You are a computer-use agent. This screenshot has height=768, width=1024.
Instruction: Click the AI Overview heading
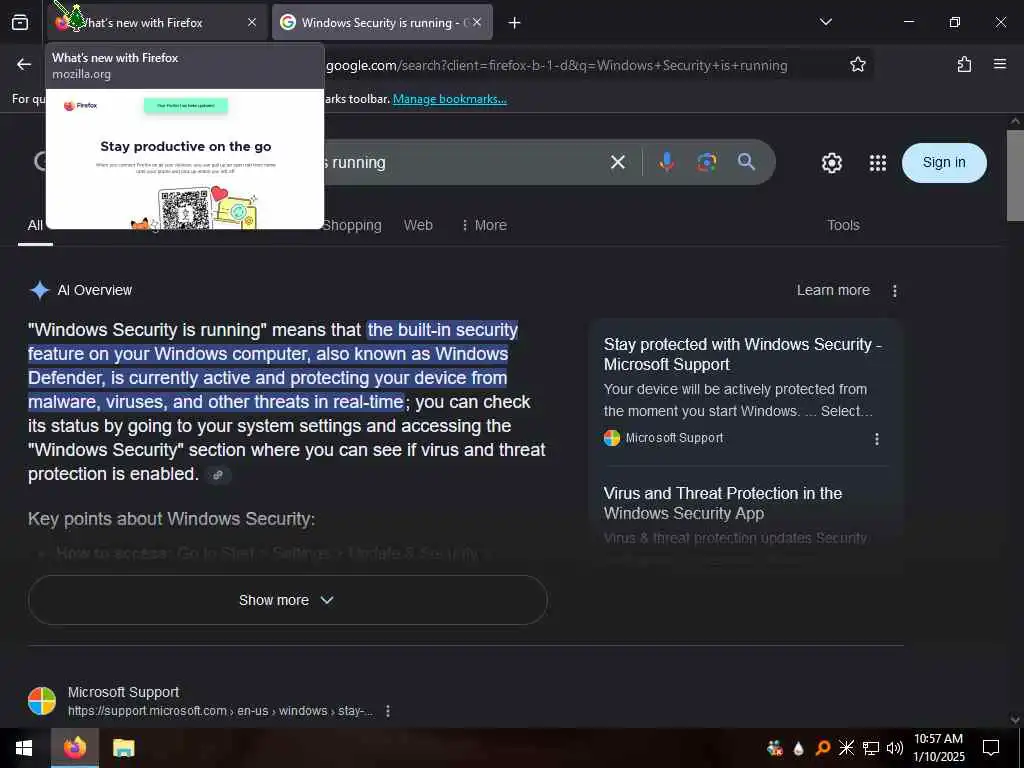[95, 290]
